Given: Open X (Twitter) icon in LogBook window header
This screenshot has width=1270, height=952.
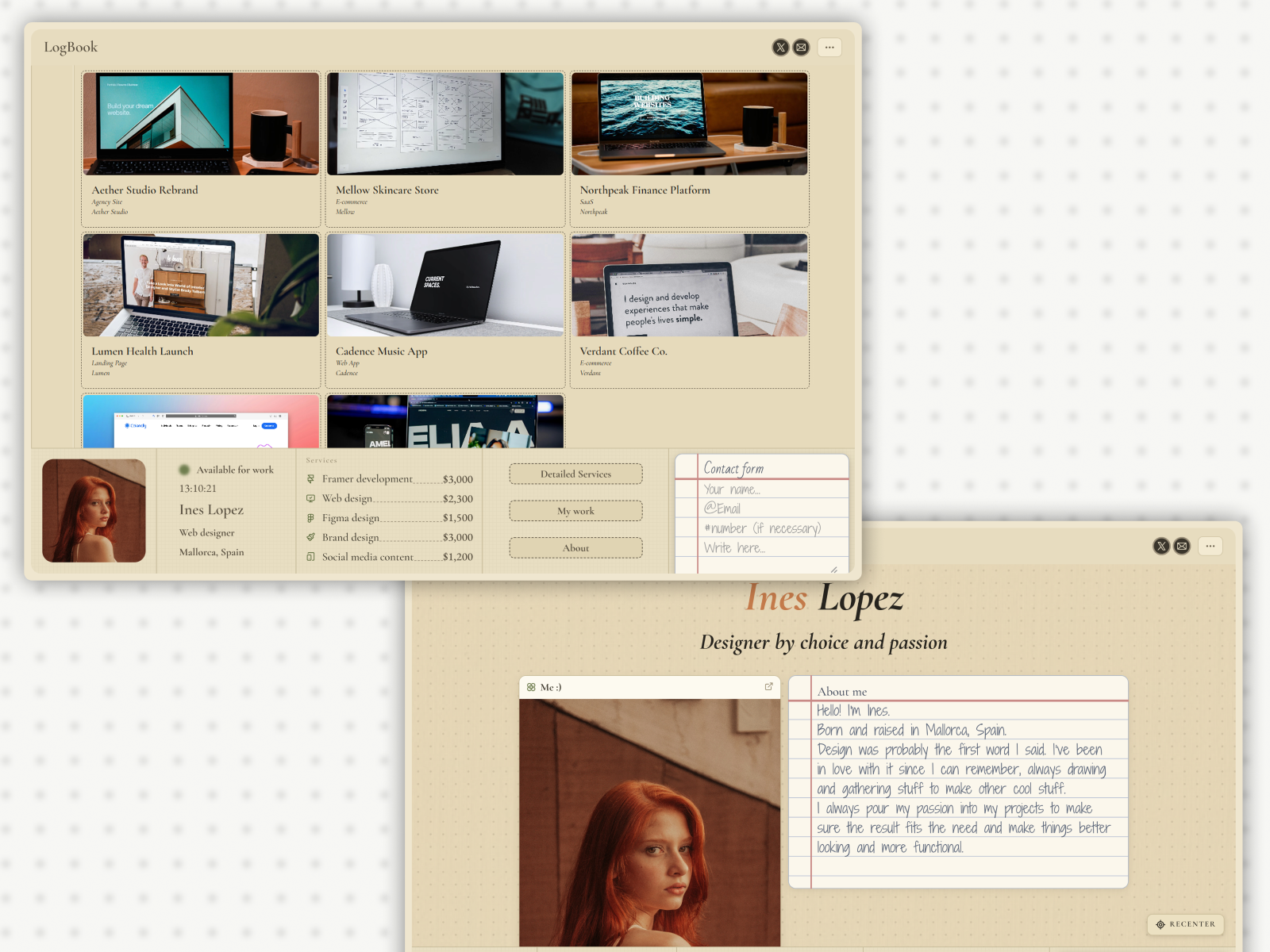Looking at the screenshot, I should [x=781, y=48].
